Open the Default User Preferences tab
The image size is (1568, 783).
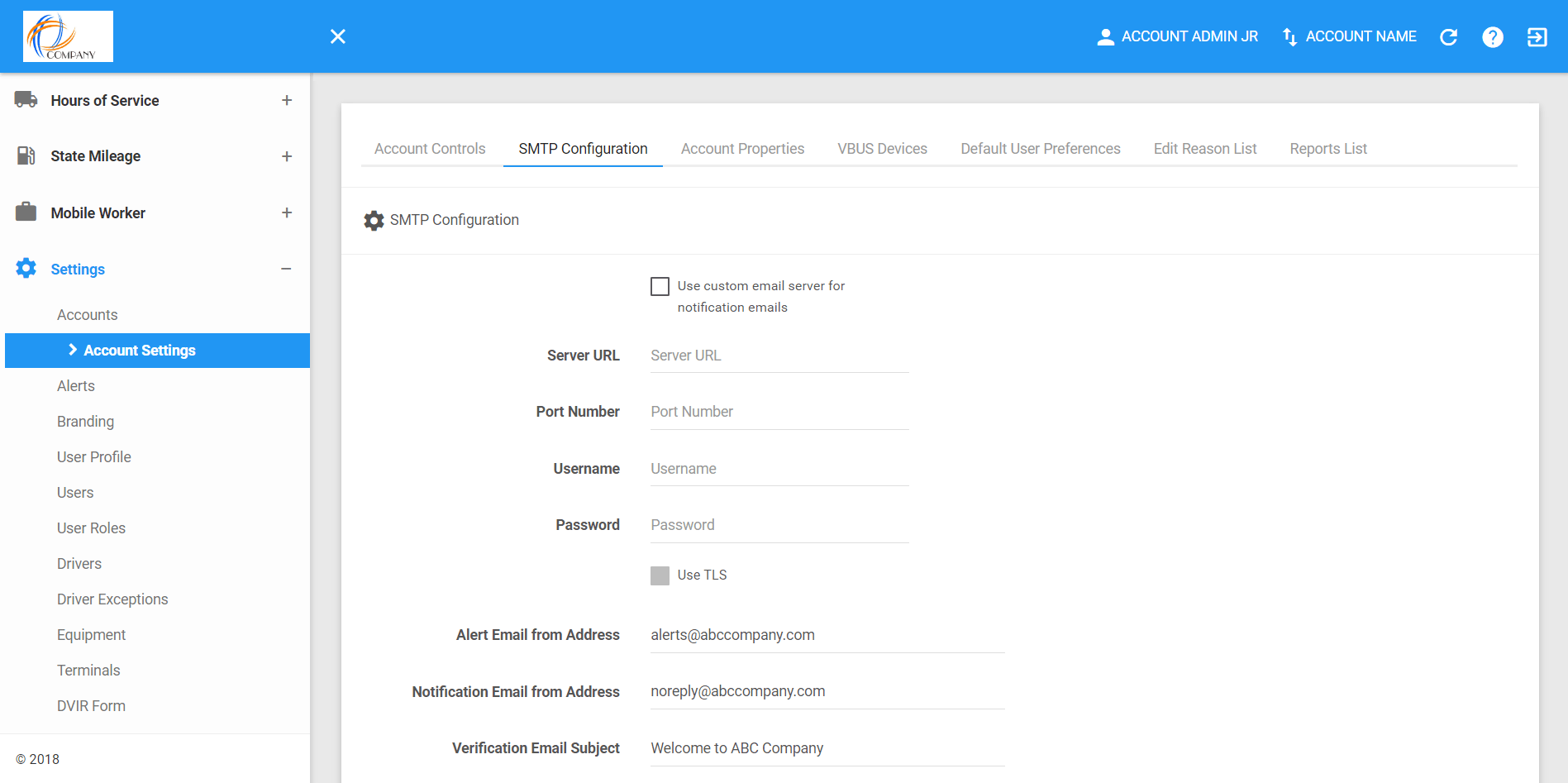click(x=1041, y=149)
